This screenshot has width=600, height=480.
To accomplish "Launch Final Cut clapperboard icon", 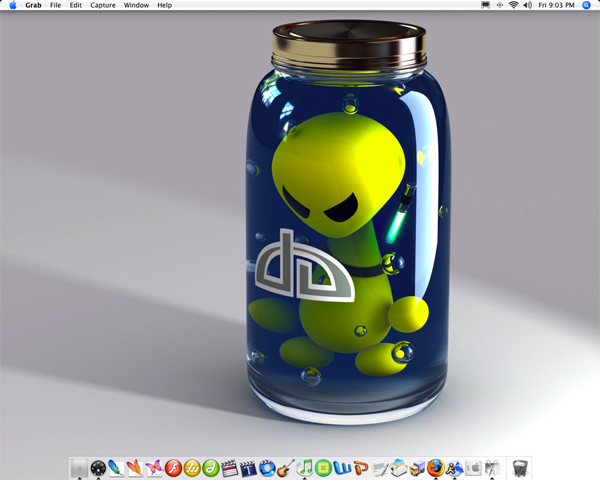I will [230, 468].
